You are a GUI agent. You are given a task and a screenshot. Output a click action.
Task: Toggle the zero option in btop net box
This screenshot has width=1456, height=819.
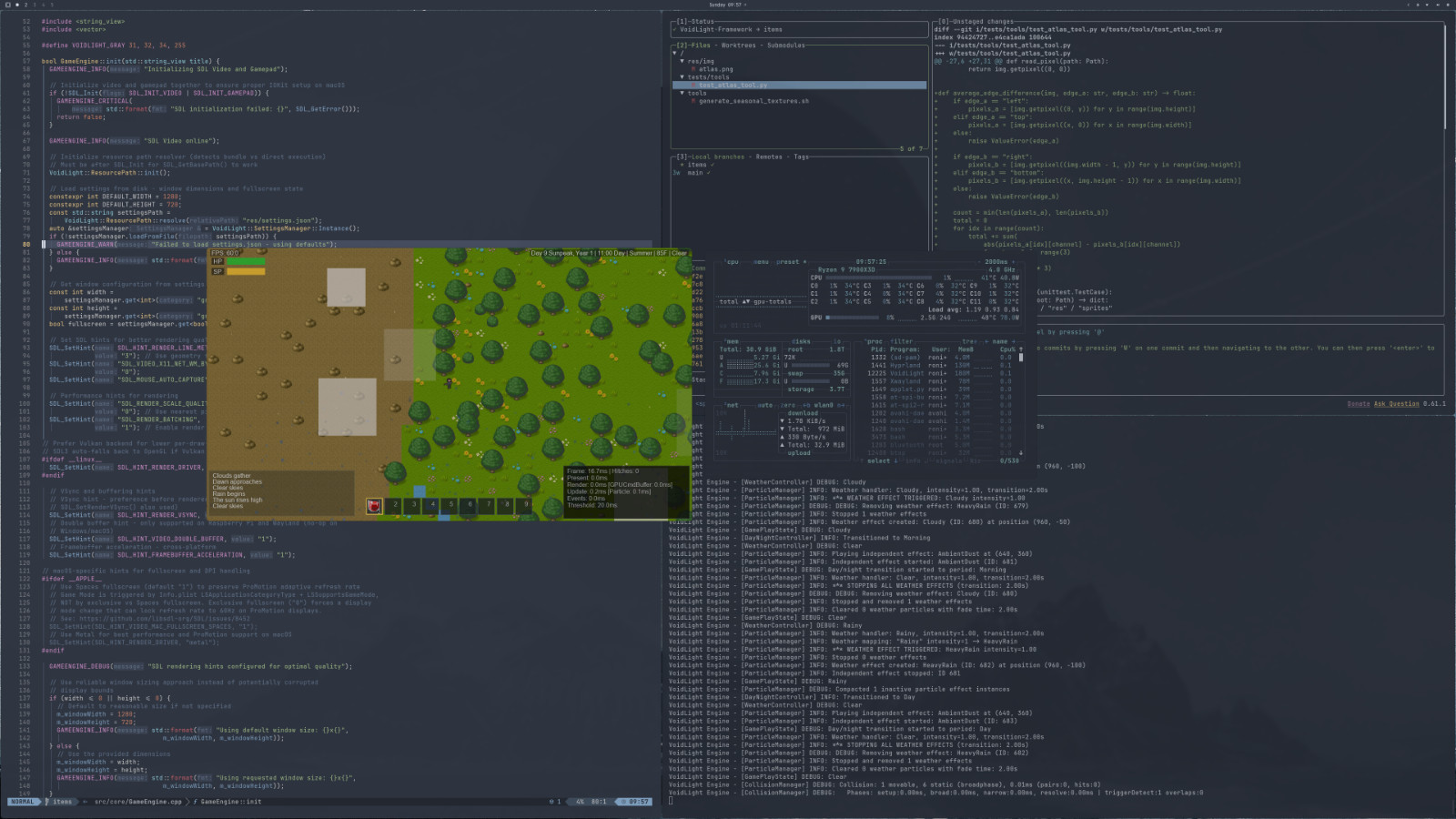point(788,405)
